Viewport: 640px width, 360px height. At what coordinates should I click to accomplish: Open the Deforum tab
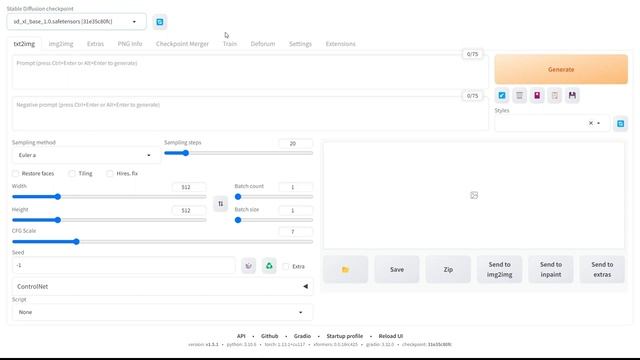point(262,44)
